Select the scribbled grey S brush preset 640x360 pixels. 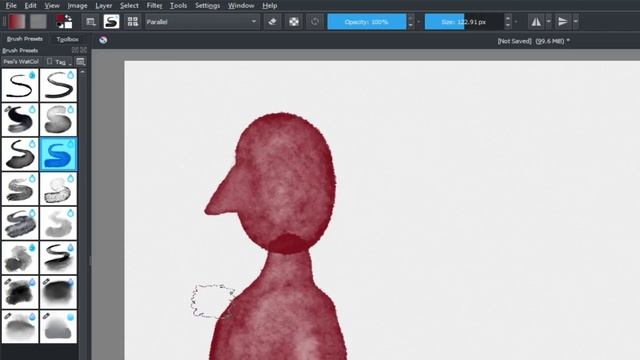tap(20, 223)
